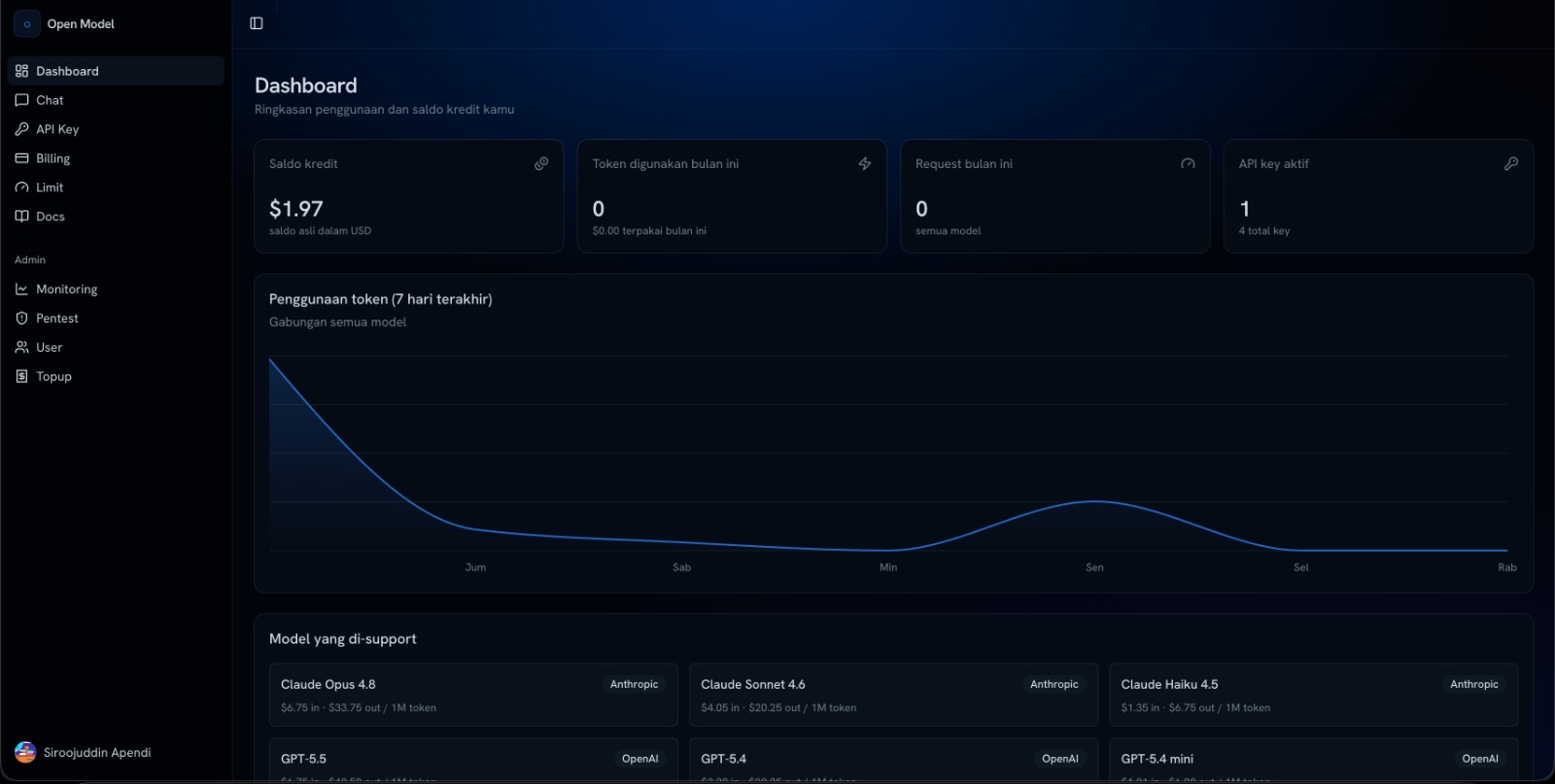This screenshot has width=1555, height=784.
Task: Click Siroojuddin Apendi avatar image
Action: [25, 752]
